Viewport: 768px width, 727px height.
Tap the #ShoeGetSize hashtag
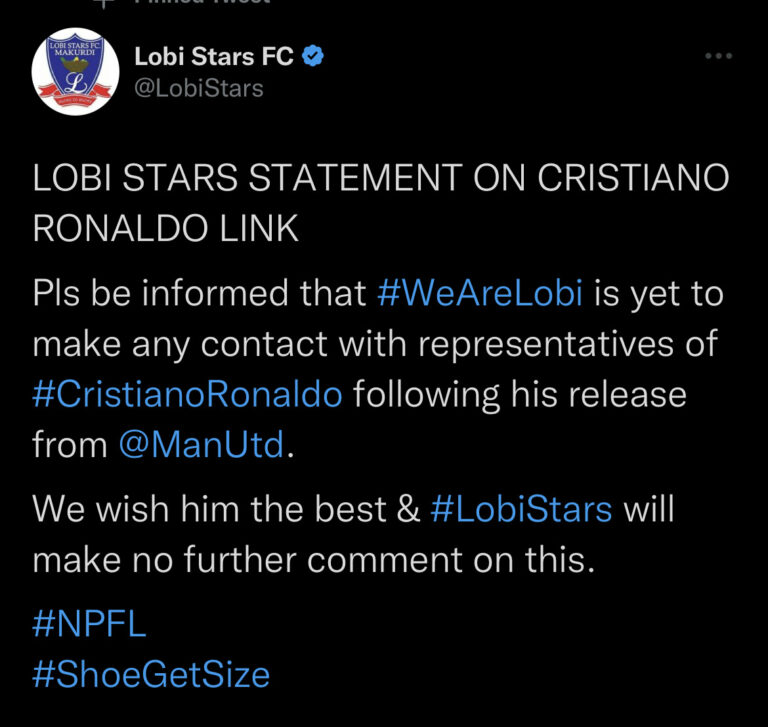[x=151, y=674]
